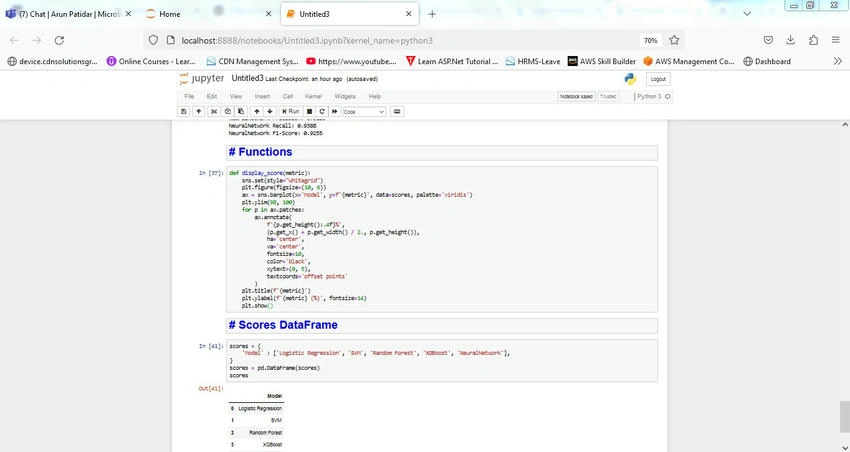
Task: Interrupt the kernel with the stop icon
Action: pyautogui.click(x=310, y=112)
